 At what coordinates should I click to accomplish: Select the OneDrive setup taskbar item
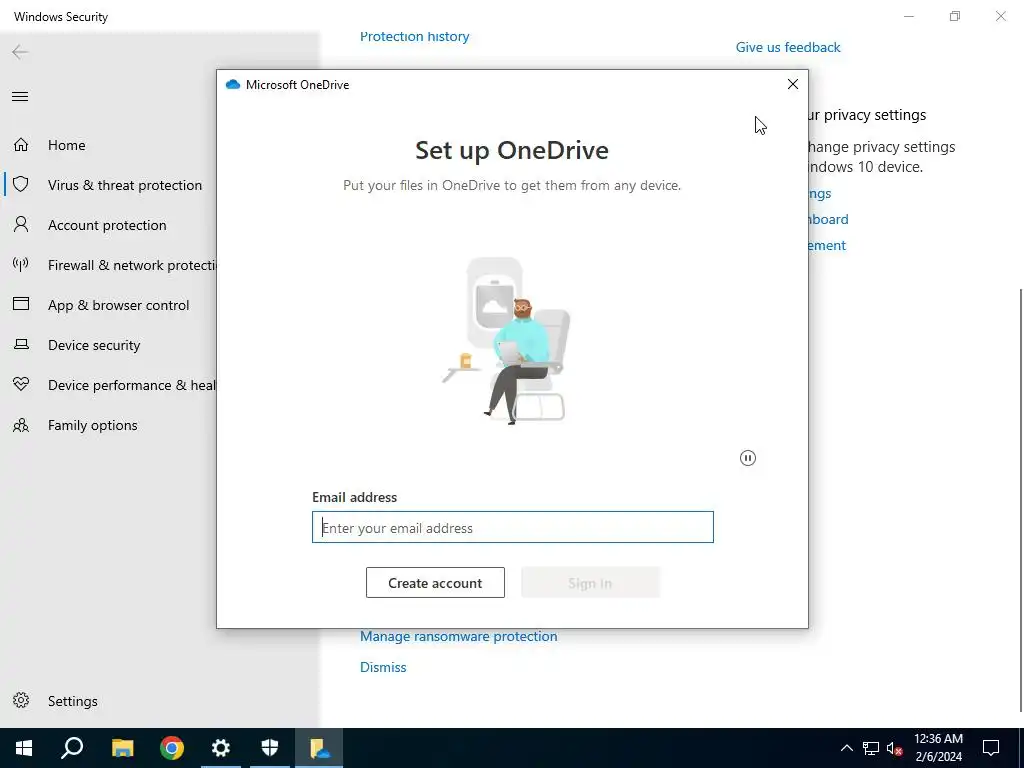319,748
